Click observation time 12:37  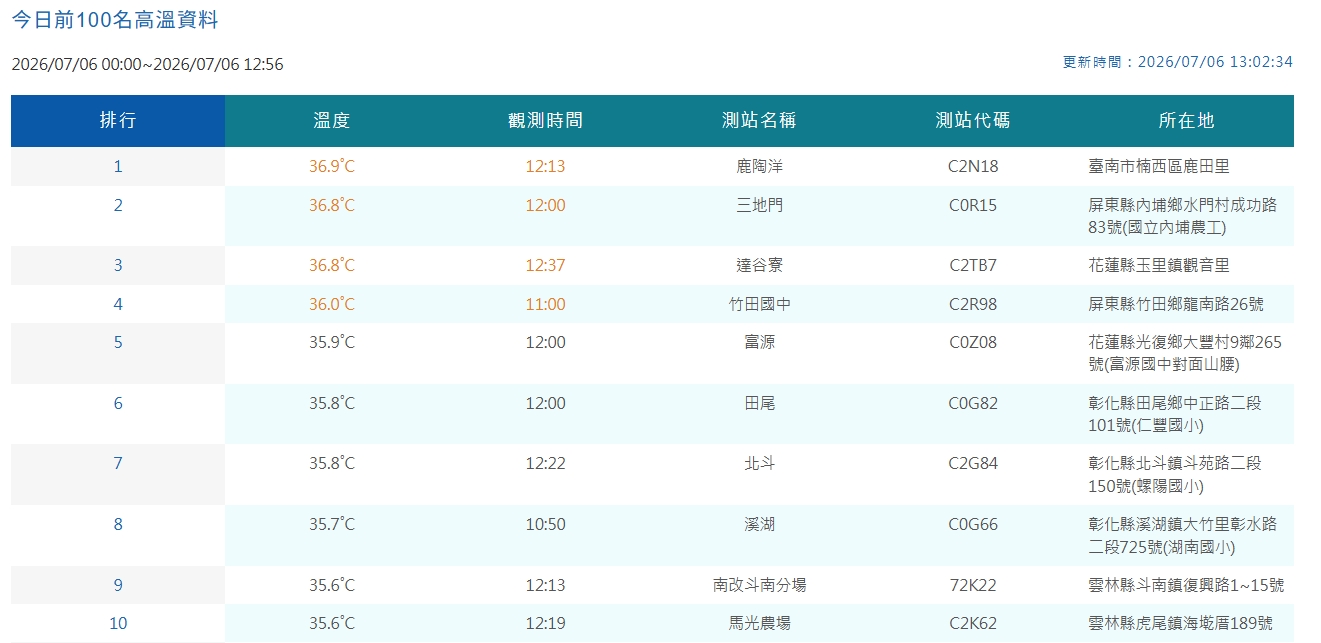[545, 265]
